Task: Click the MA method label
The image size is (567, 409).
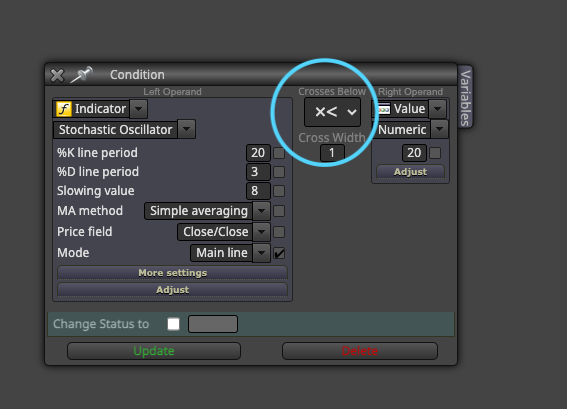Action: click(x=90, y=211)
